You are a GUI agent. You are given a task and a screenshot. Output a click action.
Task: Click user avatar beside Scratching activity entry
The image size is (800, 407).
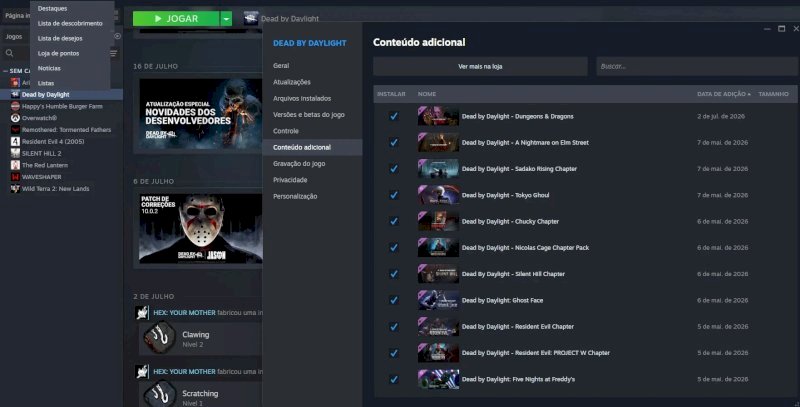point(142,371)
